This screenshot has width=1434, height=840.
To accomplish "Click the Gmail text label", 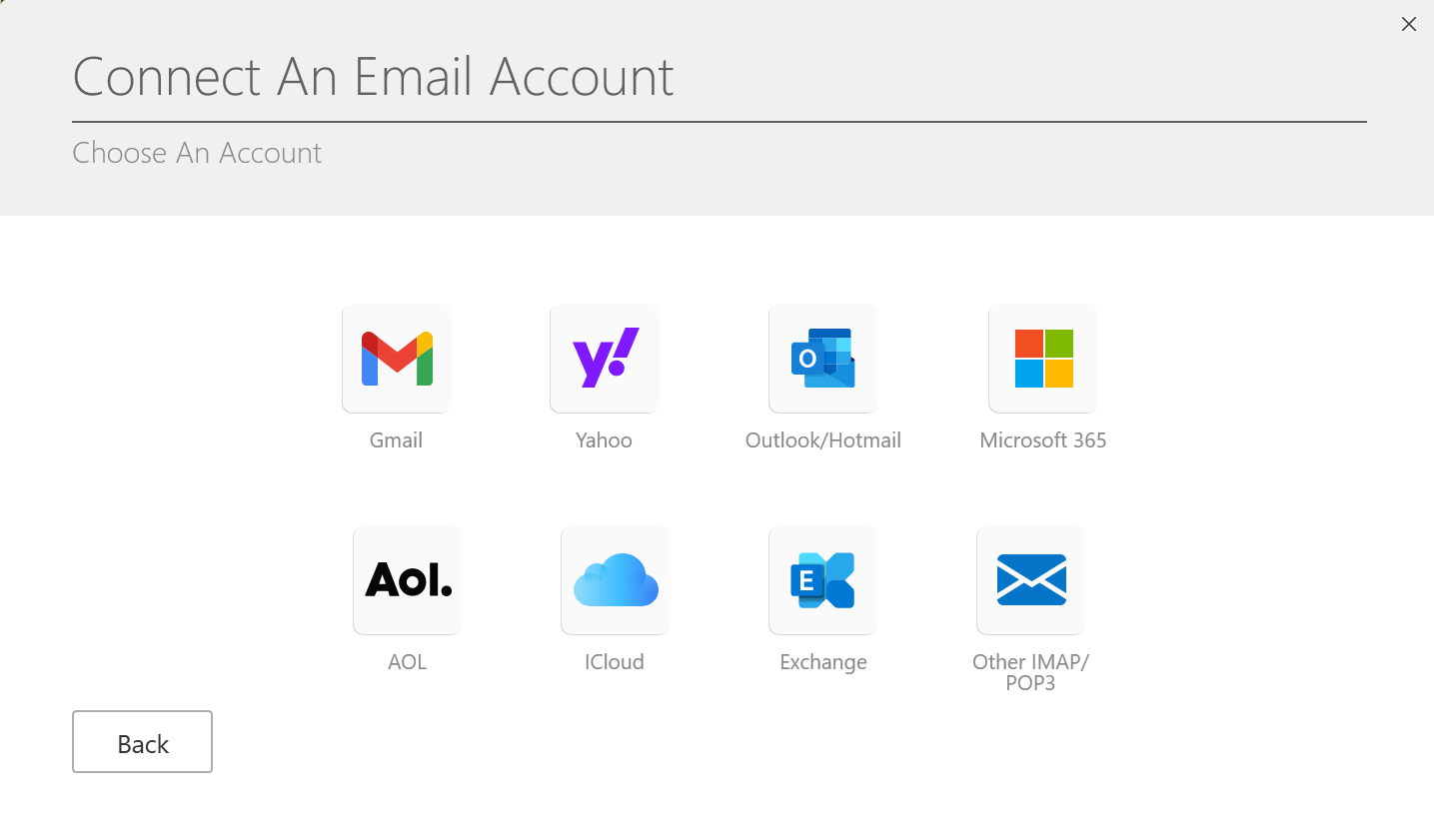I will [396, 440].
